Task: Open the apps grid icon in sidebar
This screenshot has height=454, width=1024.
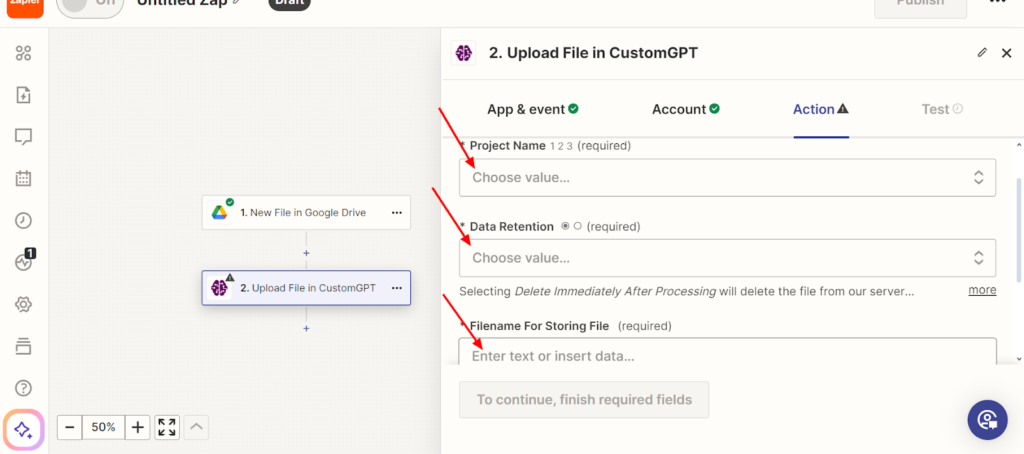Action: (x=24, y=54)
